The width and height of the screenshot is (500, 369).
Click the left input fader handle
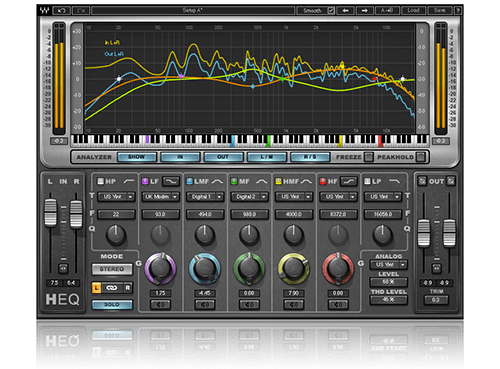(x=51, y=213)
